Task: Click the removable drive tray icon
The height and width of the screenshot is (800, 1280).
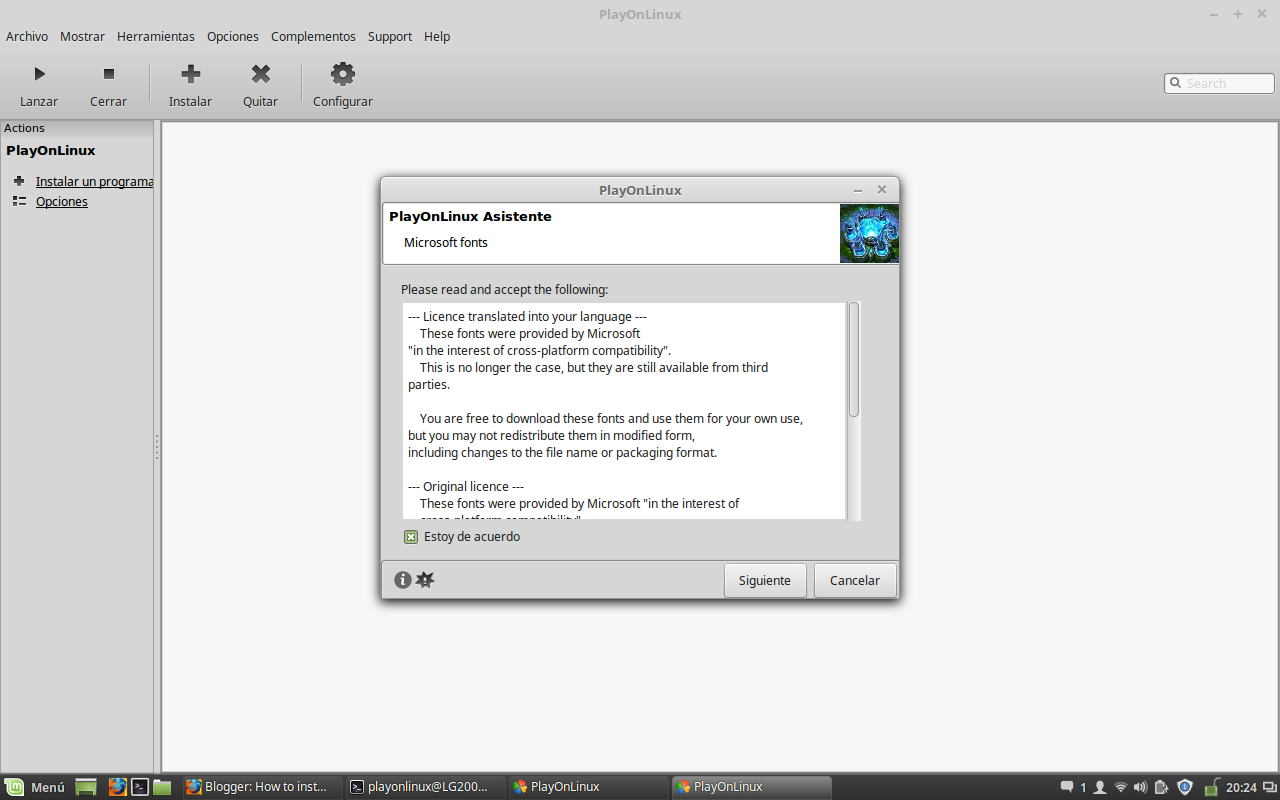Action: pyautogui.click(x=1211, y=787)
